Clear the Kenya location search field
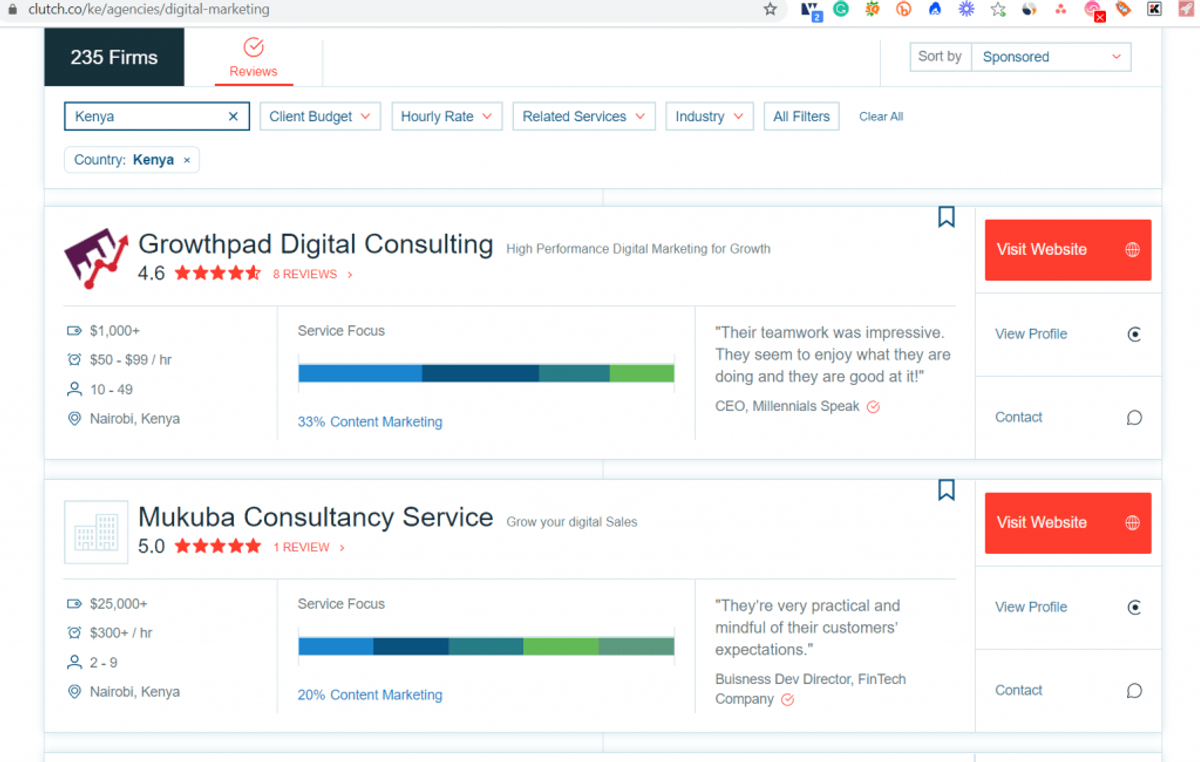The width and height of the screenshot is (1200, 762). point(233,116)
